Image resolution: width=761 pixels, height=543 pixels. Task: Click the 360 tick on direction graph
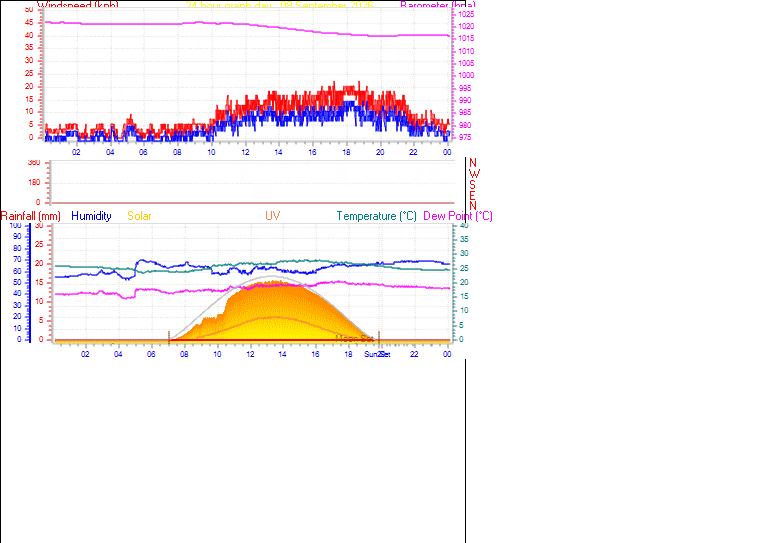pos(34,163)
